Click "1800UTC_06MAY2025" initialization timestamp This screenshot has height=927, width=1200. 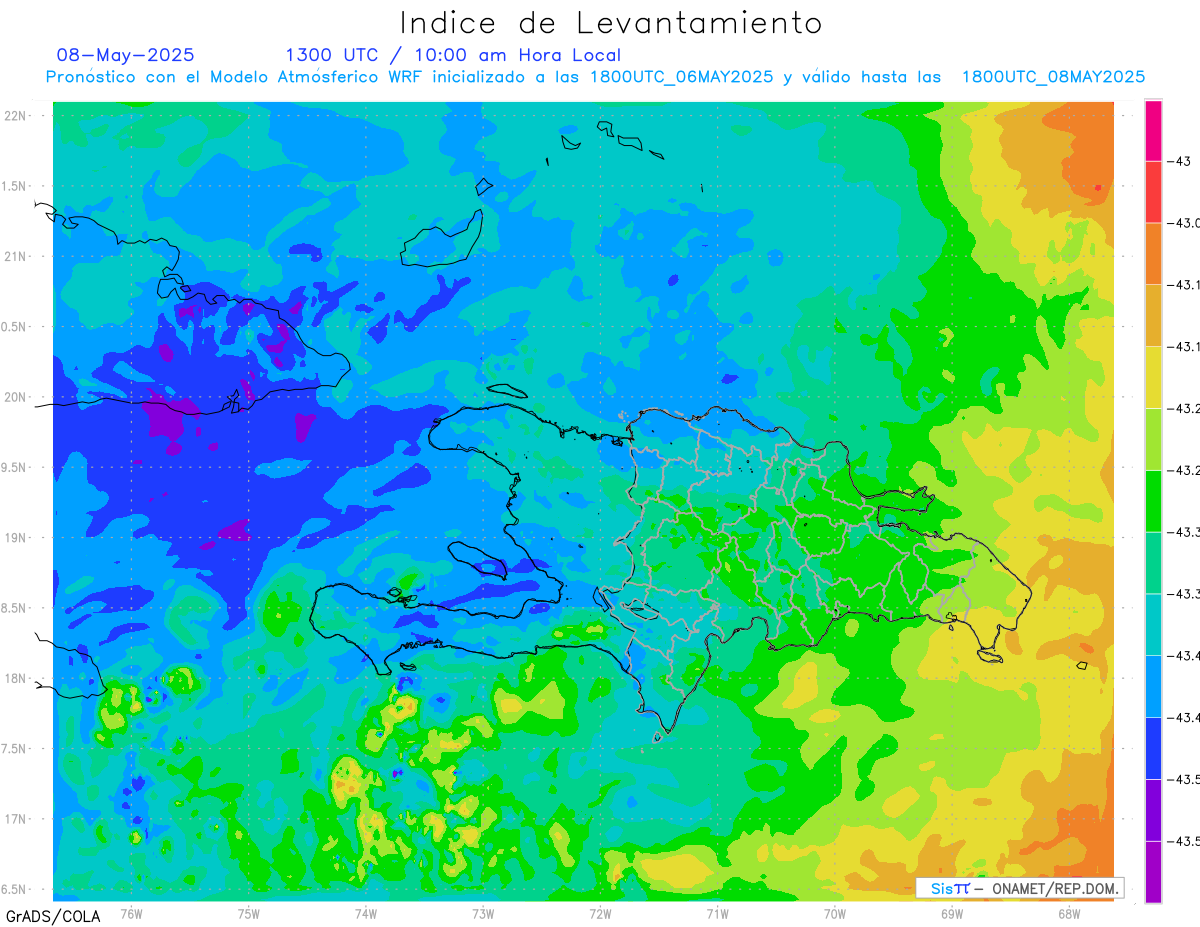[x=680, y=77]
